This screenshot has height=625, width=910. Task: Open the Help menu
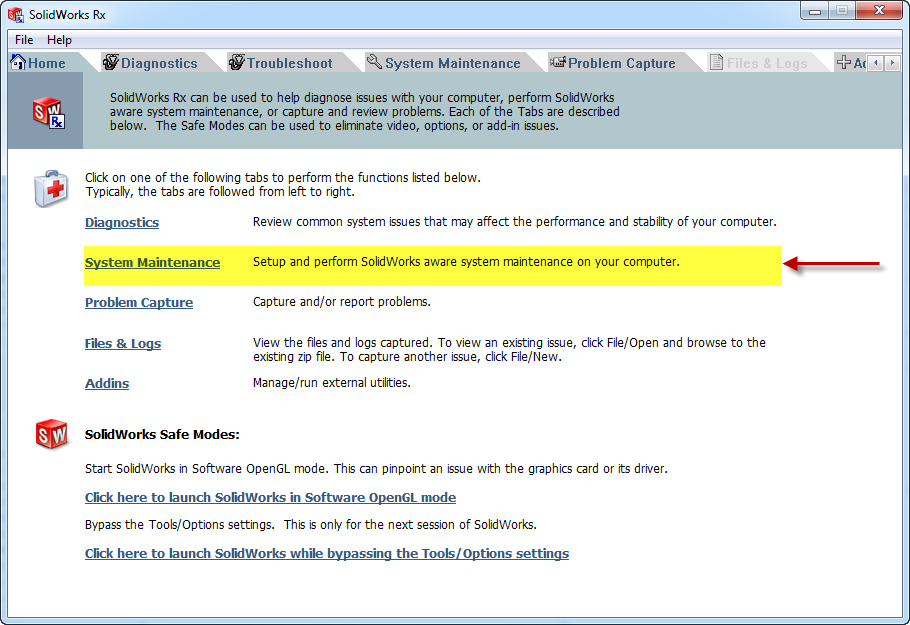tap(59, 40)
